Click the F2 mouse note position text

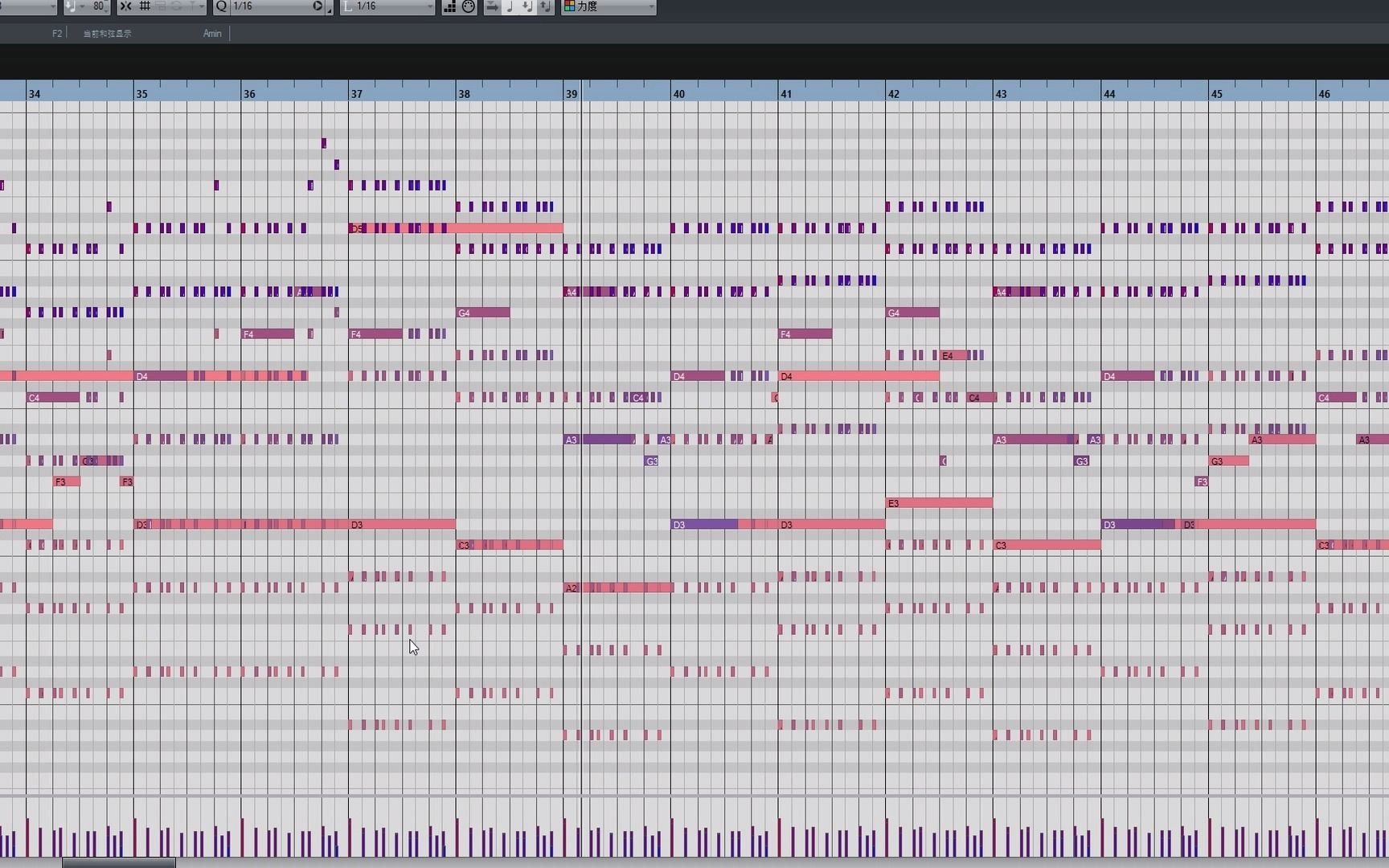tap(57, 33)
